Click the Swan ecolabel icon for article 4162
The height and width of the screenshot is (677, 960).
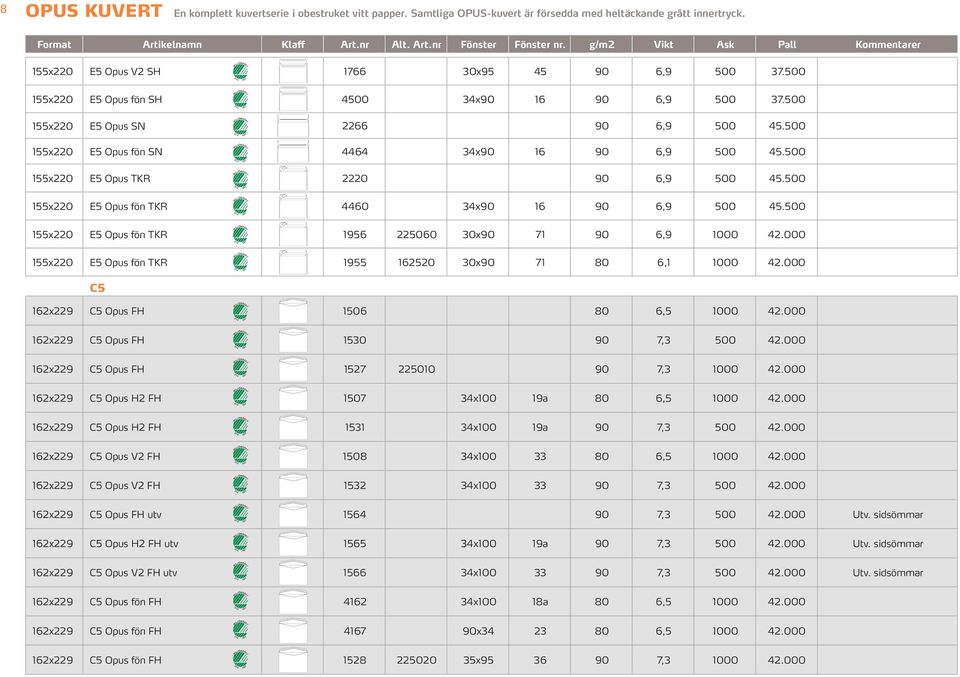pyautogui.click(x=240, y=602)
